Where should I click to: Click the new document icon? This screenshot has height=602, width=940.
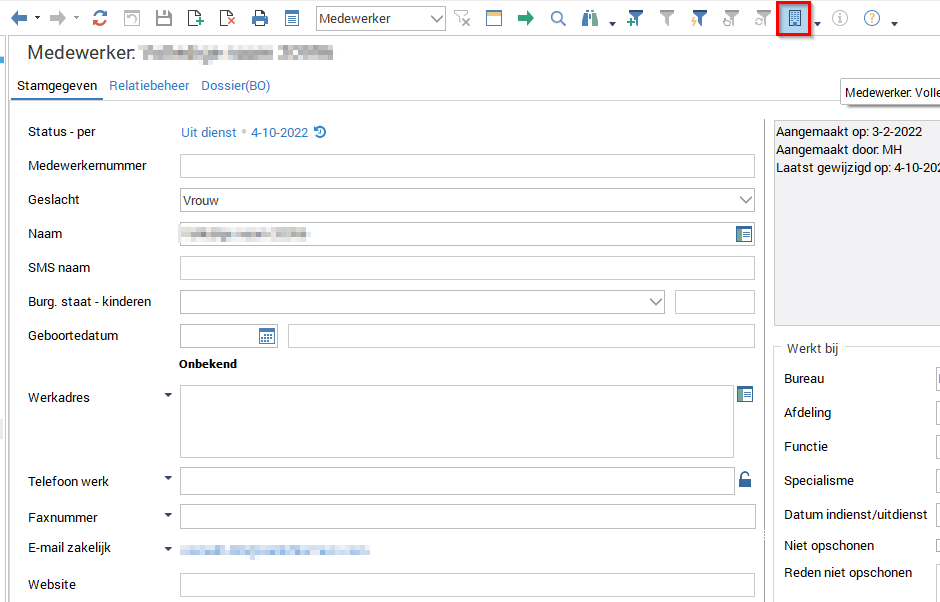pyautogui.click(x=196, y=18)
